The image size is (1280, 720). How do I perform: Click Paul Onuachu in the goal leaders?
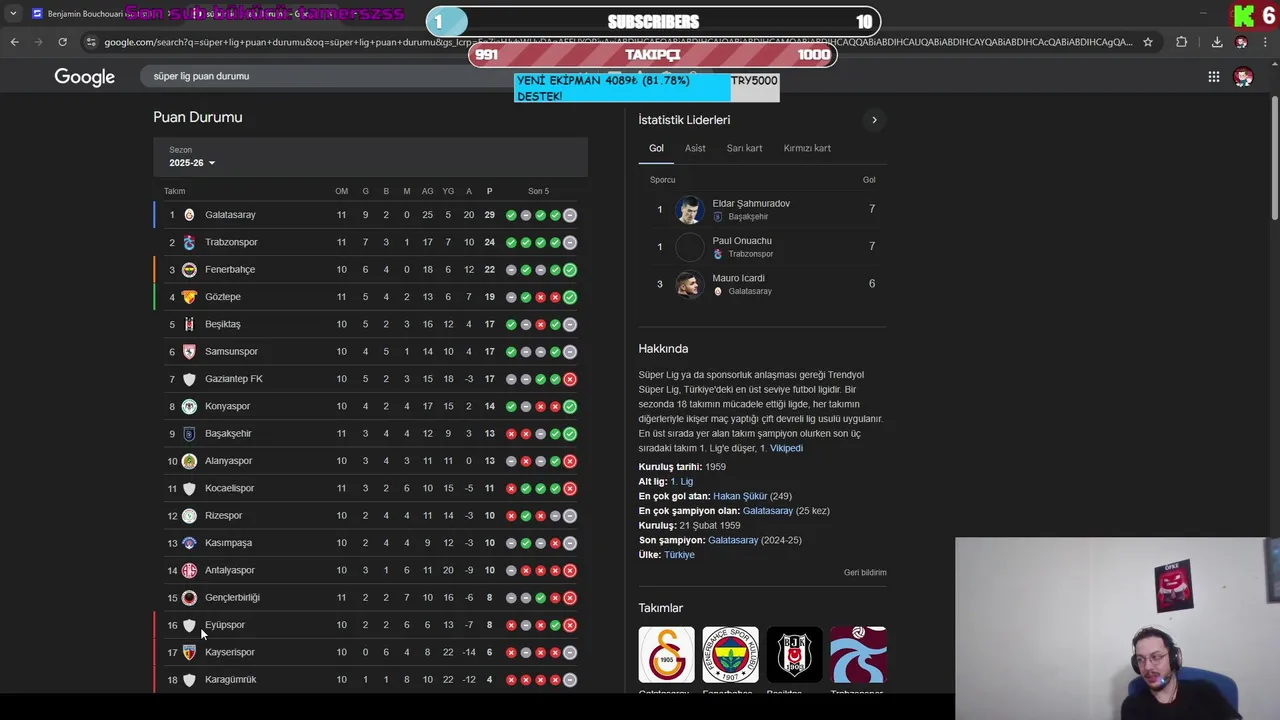point(742,241)
